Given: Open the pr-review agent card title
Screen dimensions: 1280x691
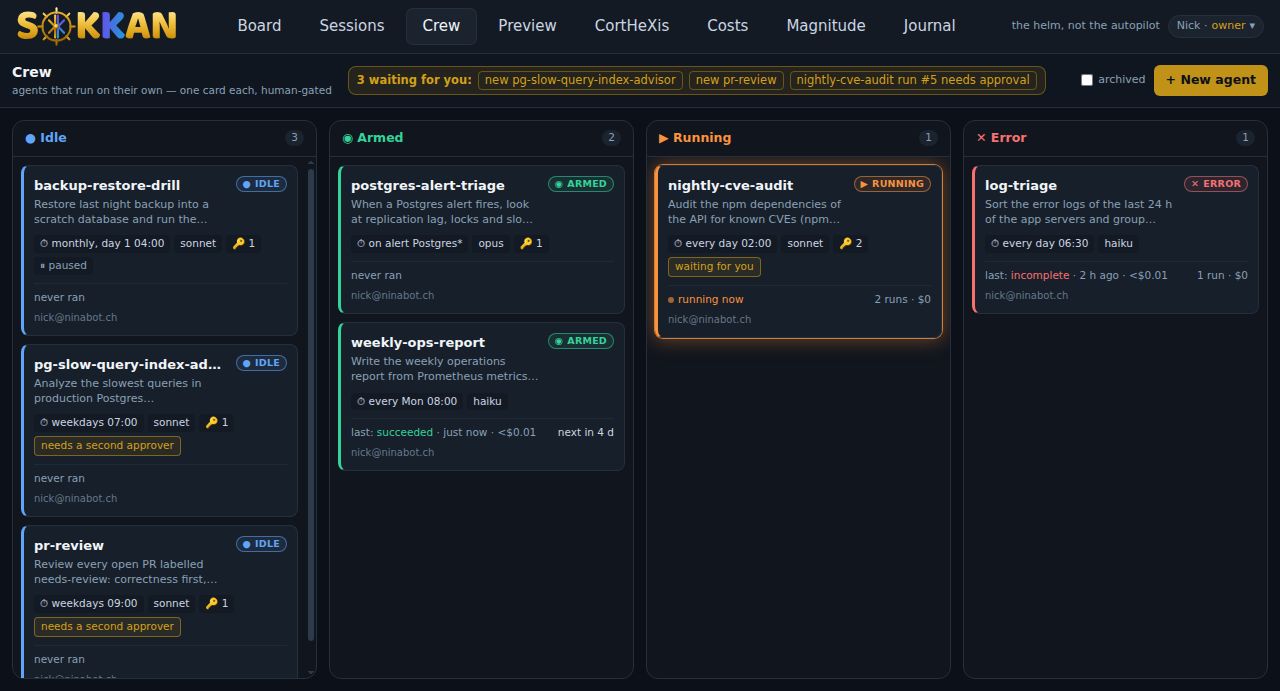Looking at the screenshot, I should tap(69, 545).
